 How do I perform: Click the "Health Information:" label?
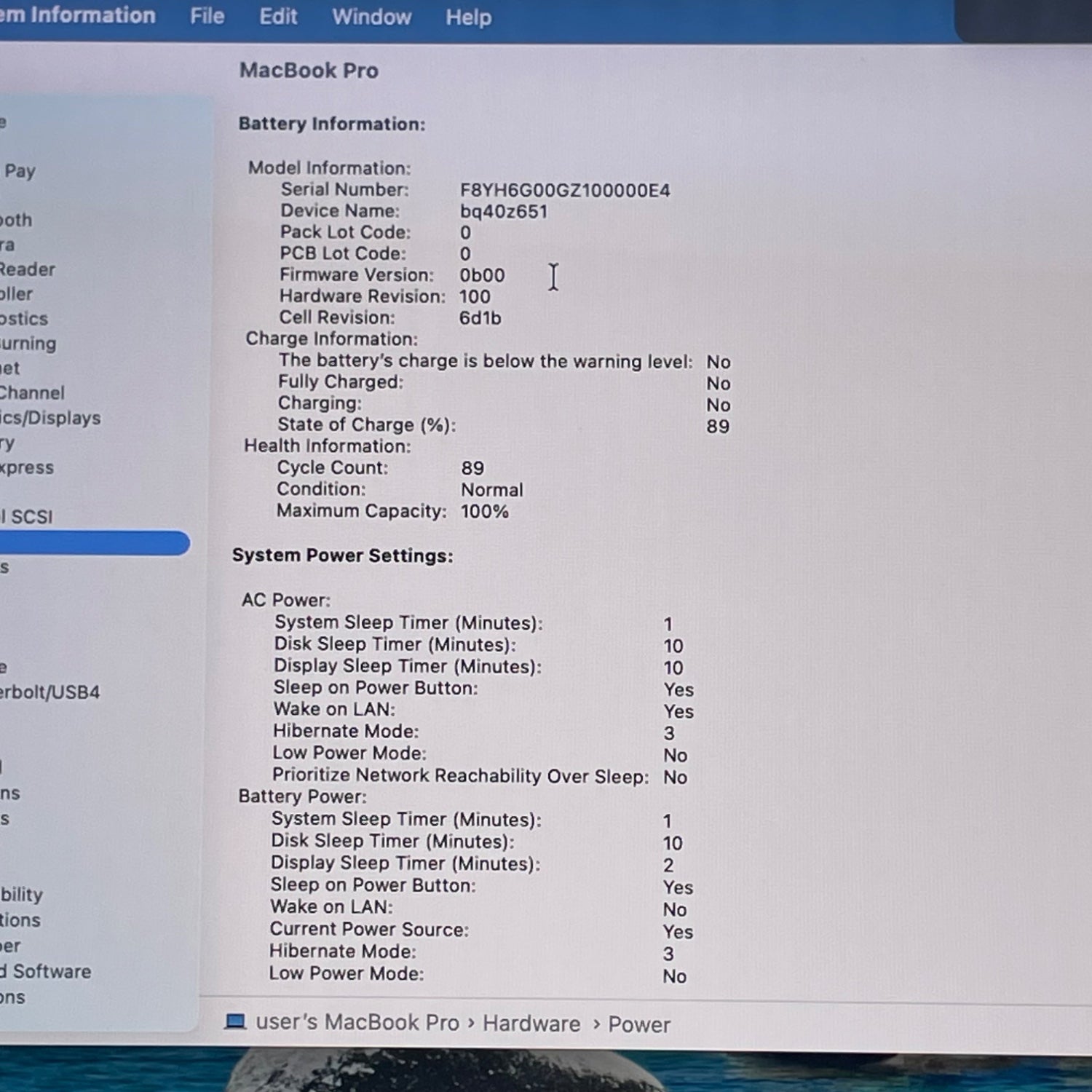(328, 446)
